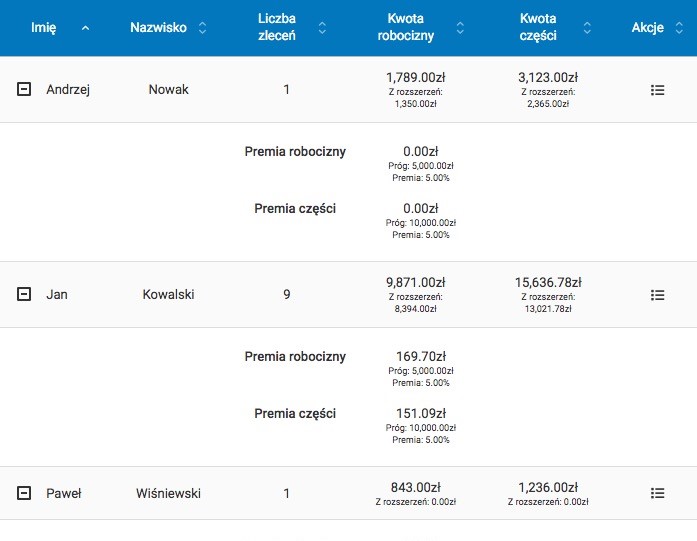Click the Nazwisko column header label

coord(158,28)
